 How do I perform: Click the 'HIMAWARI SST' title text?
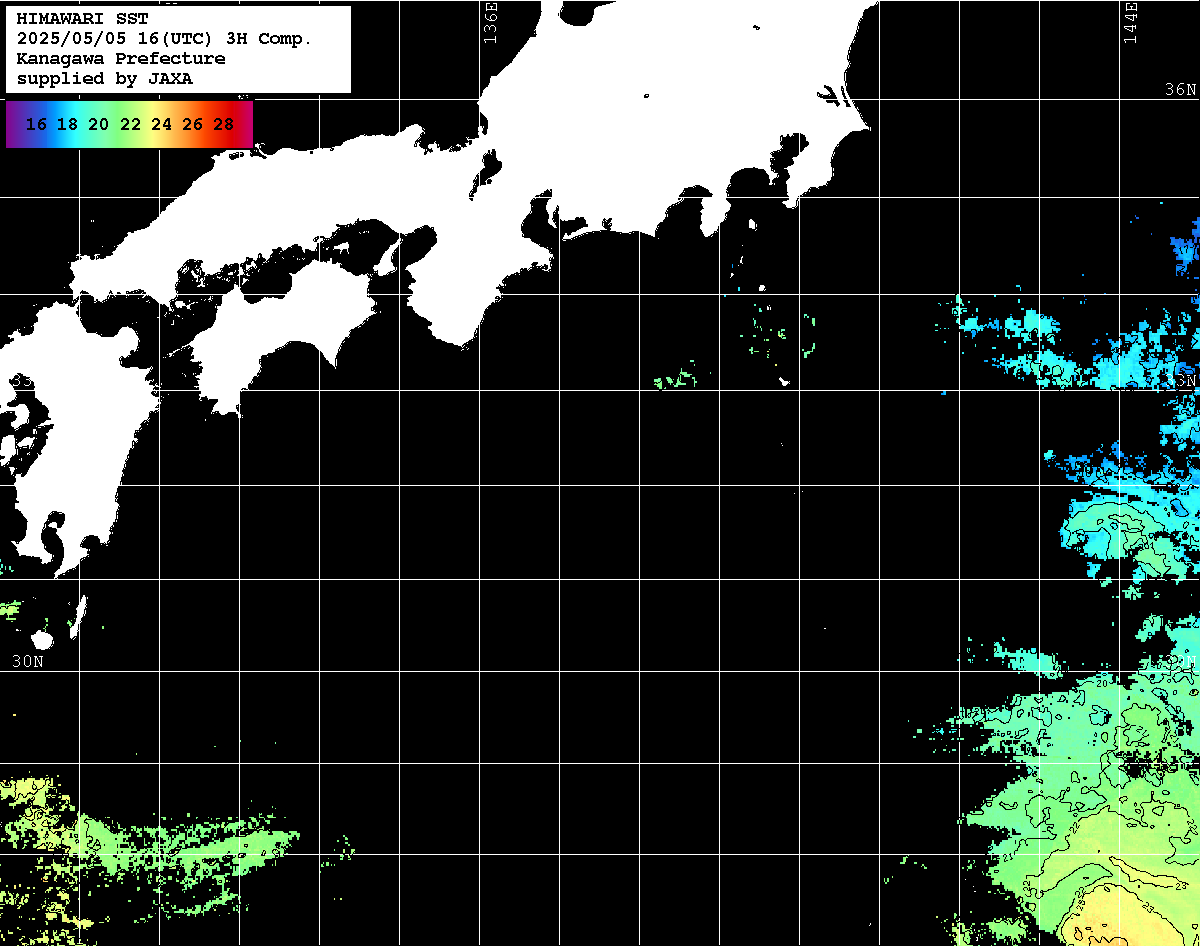click(82, 18)
